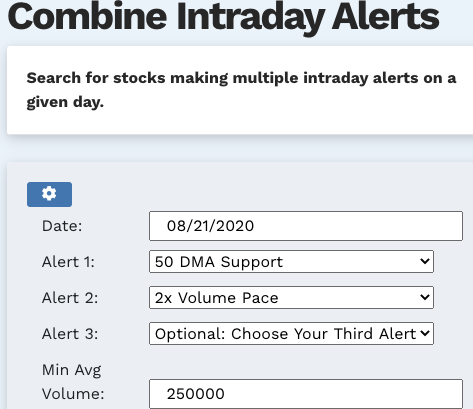The height and width of the screenshot is (409, 473).
Task: Click the chevron arrow on the Alert 1 select
Action: [x=425, y=261]
